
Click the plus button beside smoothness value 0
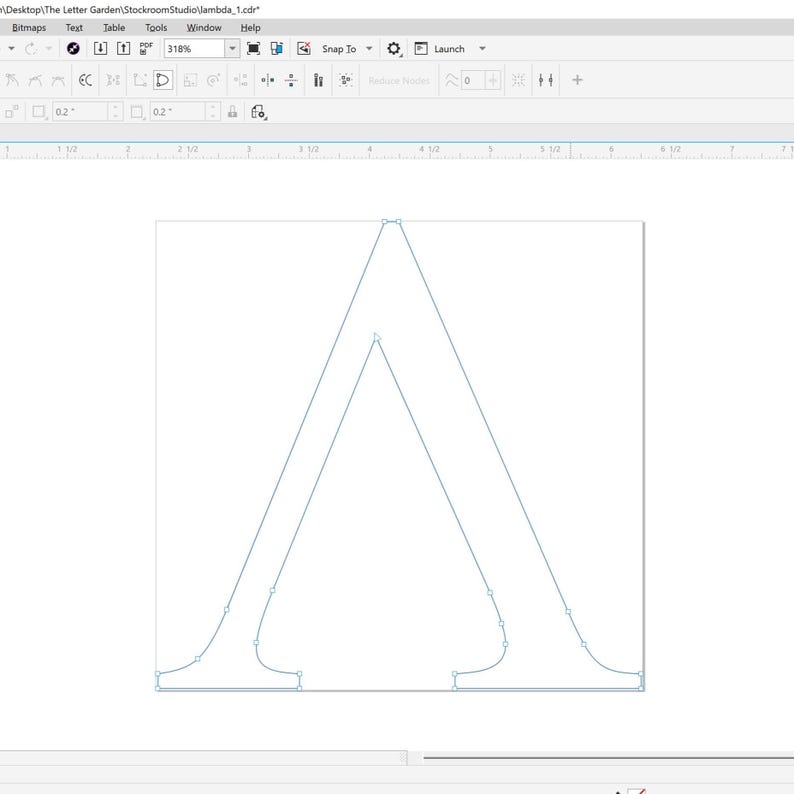(493, 80)
